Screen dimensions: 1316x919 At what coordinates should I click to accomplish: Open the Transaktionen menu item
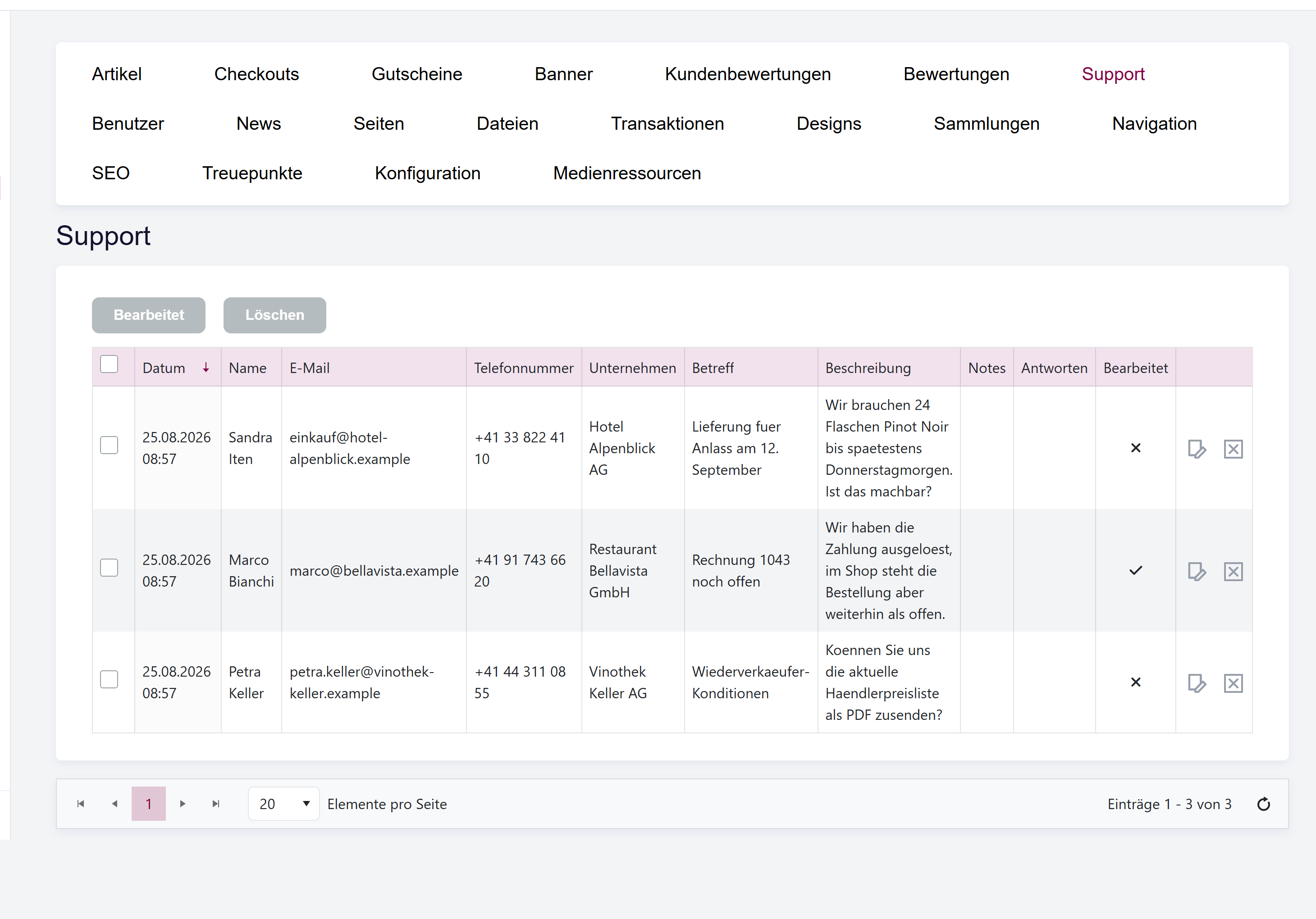tap(667, 124)
